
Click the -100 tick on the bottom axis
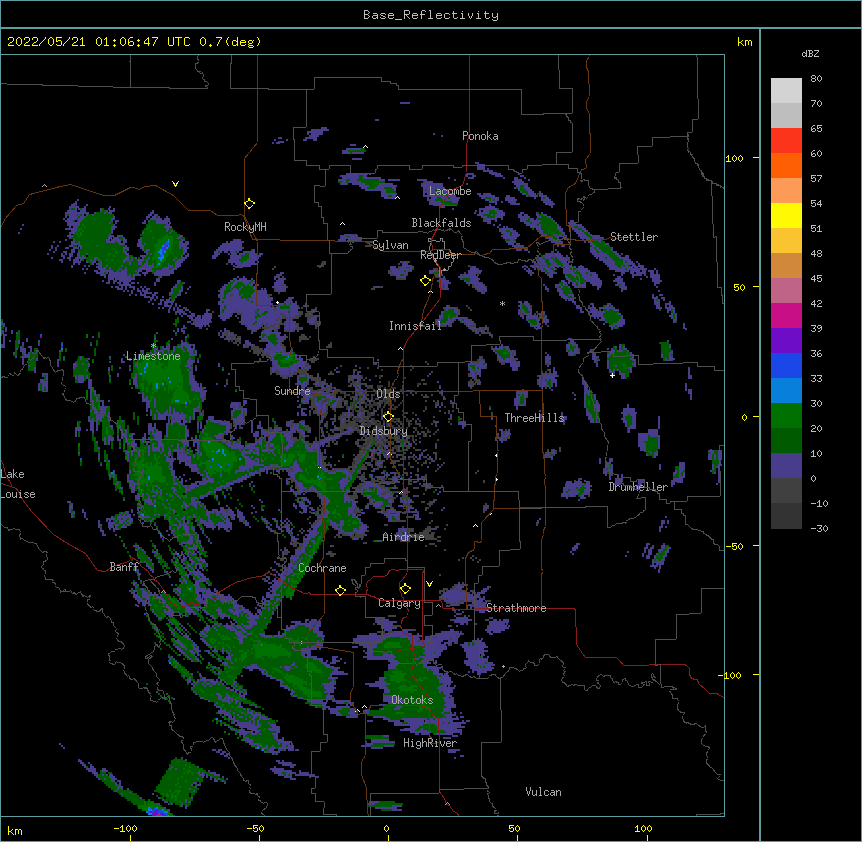pos(125,828)
